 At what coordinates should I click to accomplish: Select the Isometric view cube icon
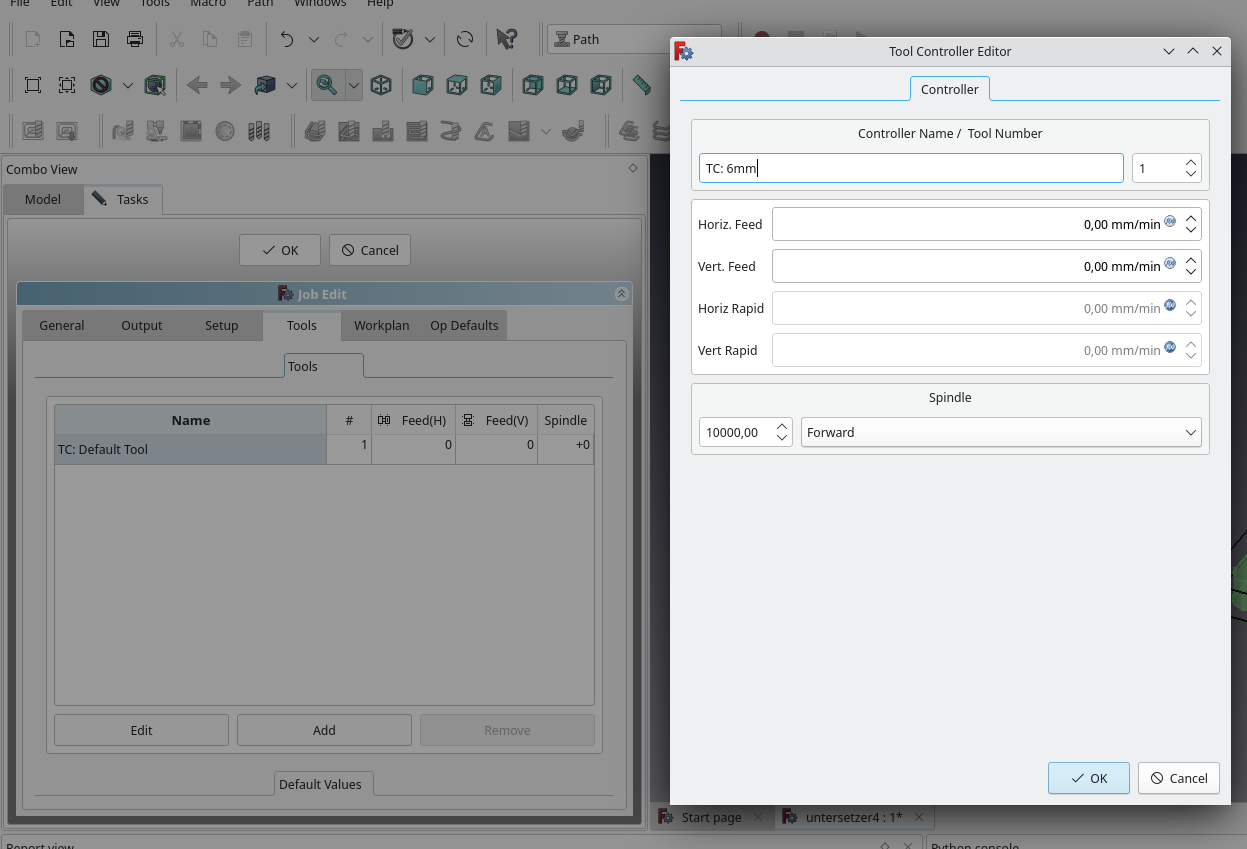point(381,85)
